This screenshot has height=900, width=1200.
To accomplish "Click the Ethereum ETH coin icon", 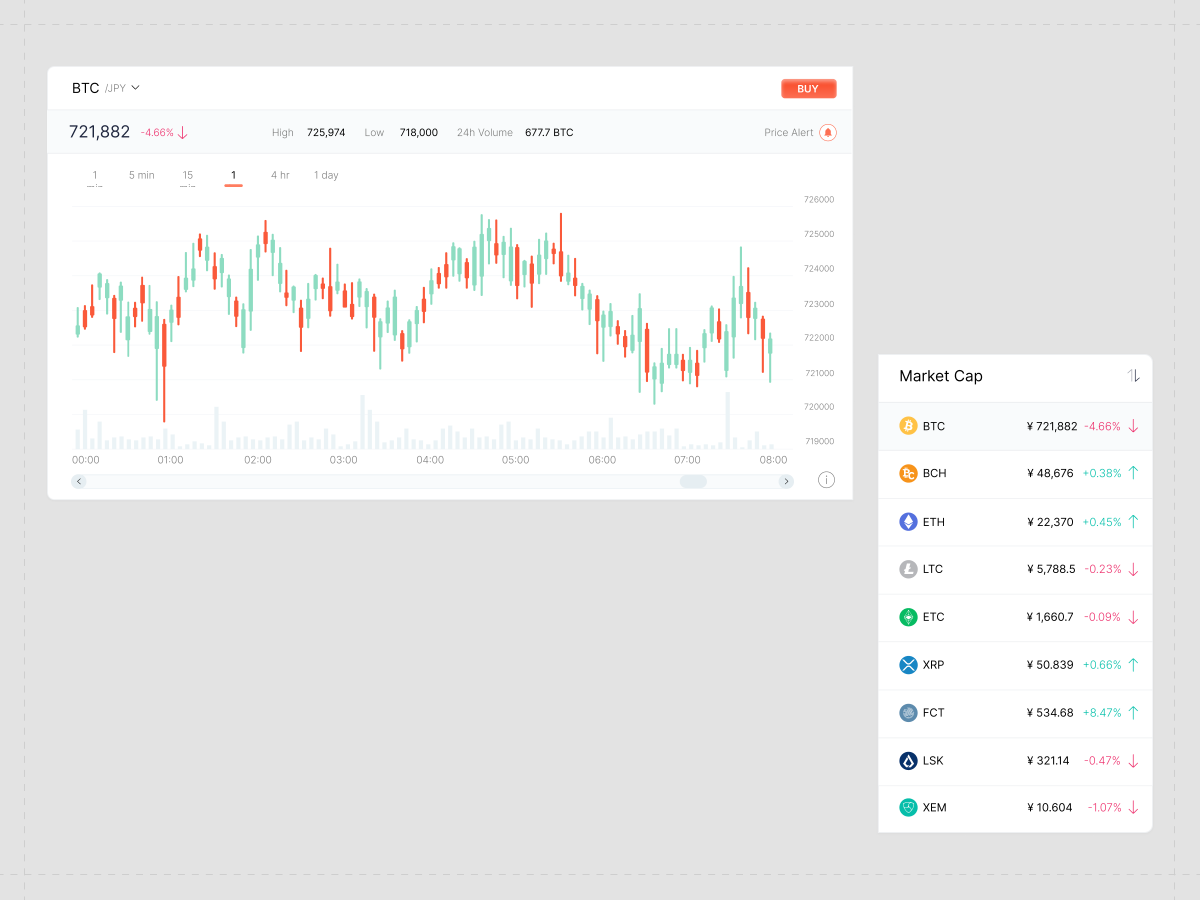I will coord(908,522).
